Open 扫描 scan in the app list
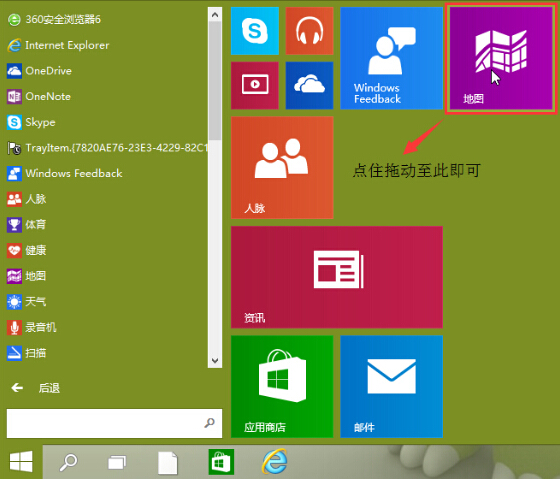 point(27,353)
